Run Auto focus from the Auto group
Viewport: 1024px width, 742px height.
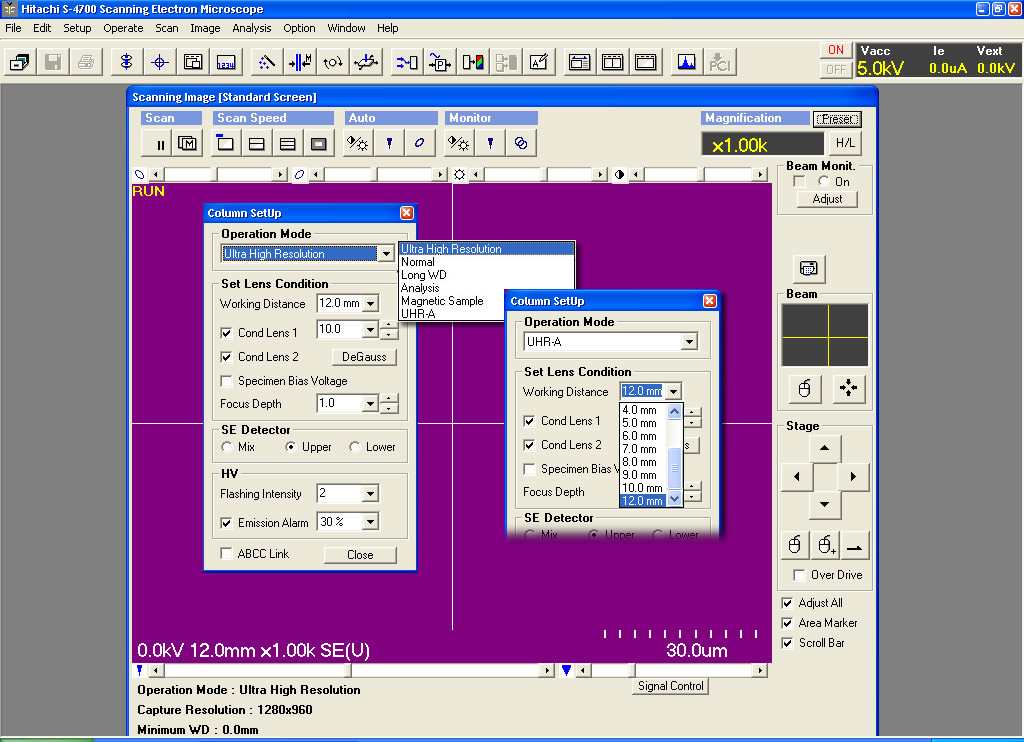tap(389, 144)
